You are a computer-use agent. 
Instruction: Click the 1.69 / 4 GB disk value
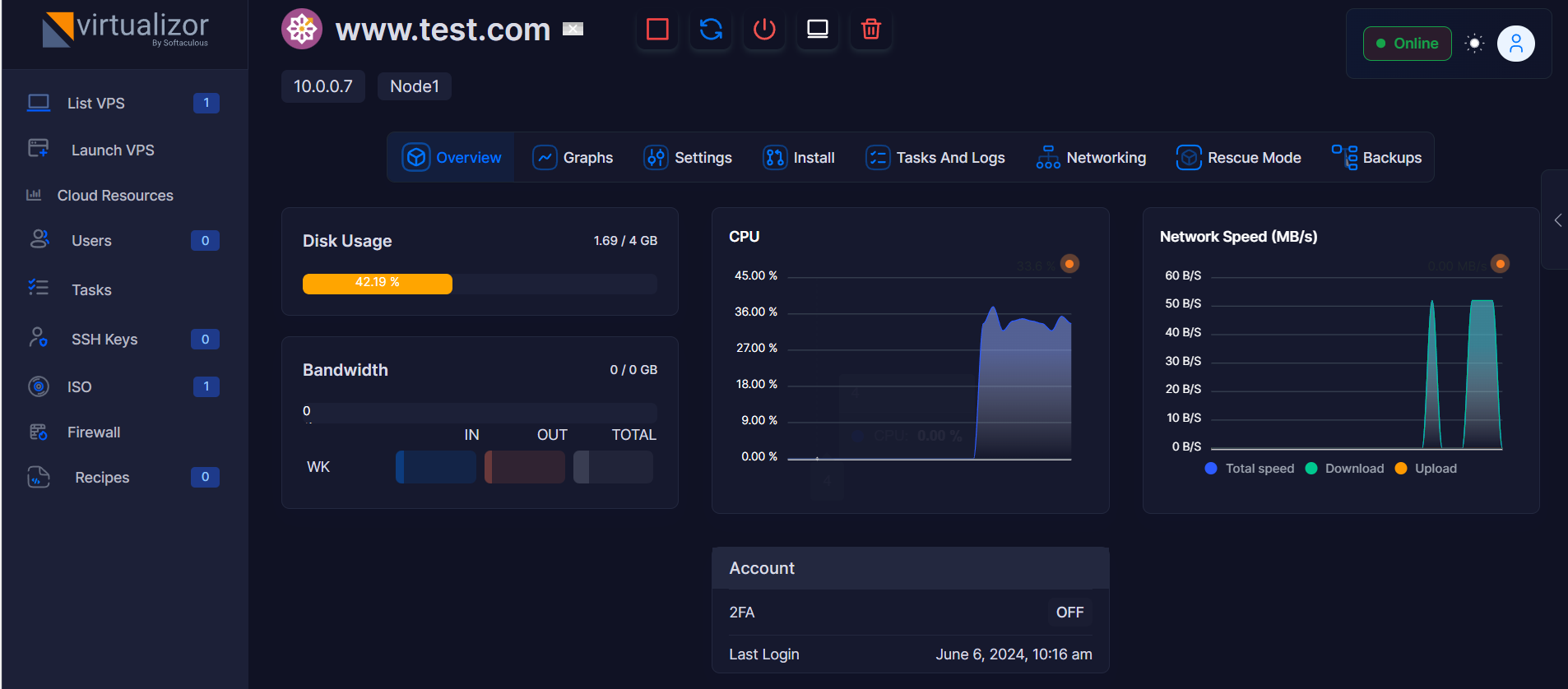[x=625, y=241]
